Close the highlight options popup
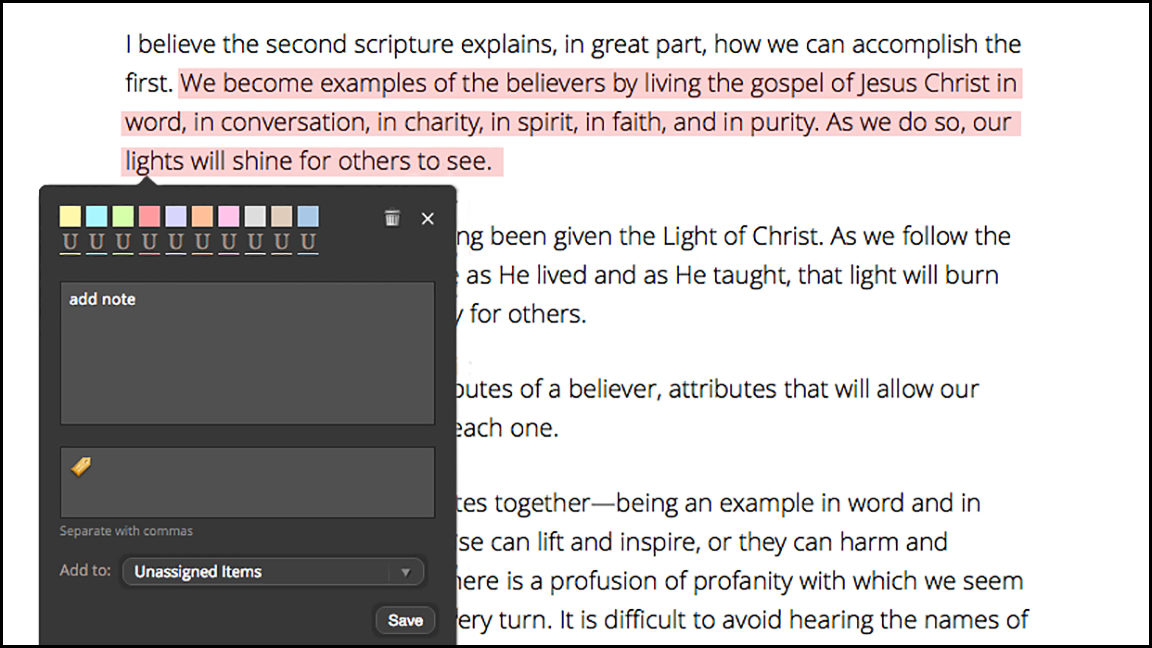 428,218
